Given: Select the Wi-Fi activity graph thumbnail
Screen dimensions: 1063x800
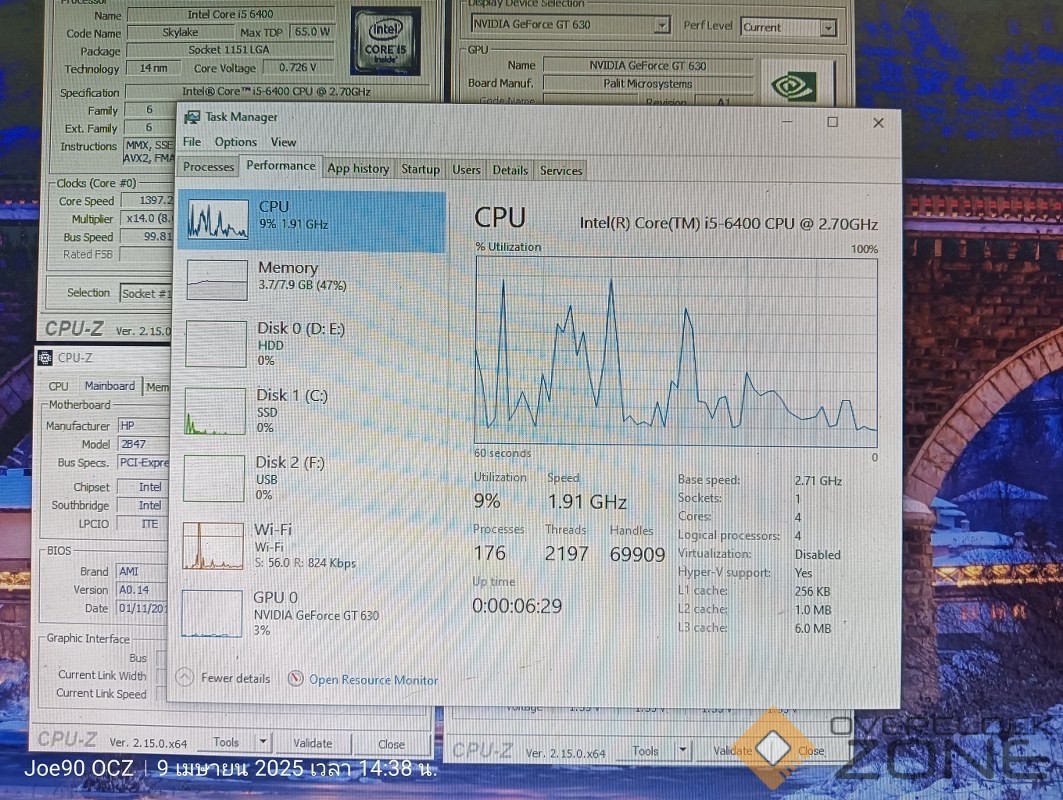Looking at the screenshot, I should (213, 546).
